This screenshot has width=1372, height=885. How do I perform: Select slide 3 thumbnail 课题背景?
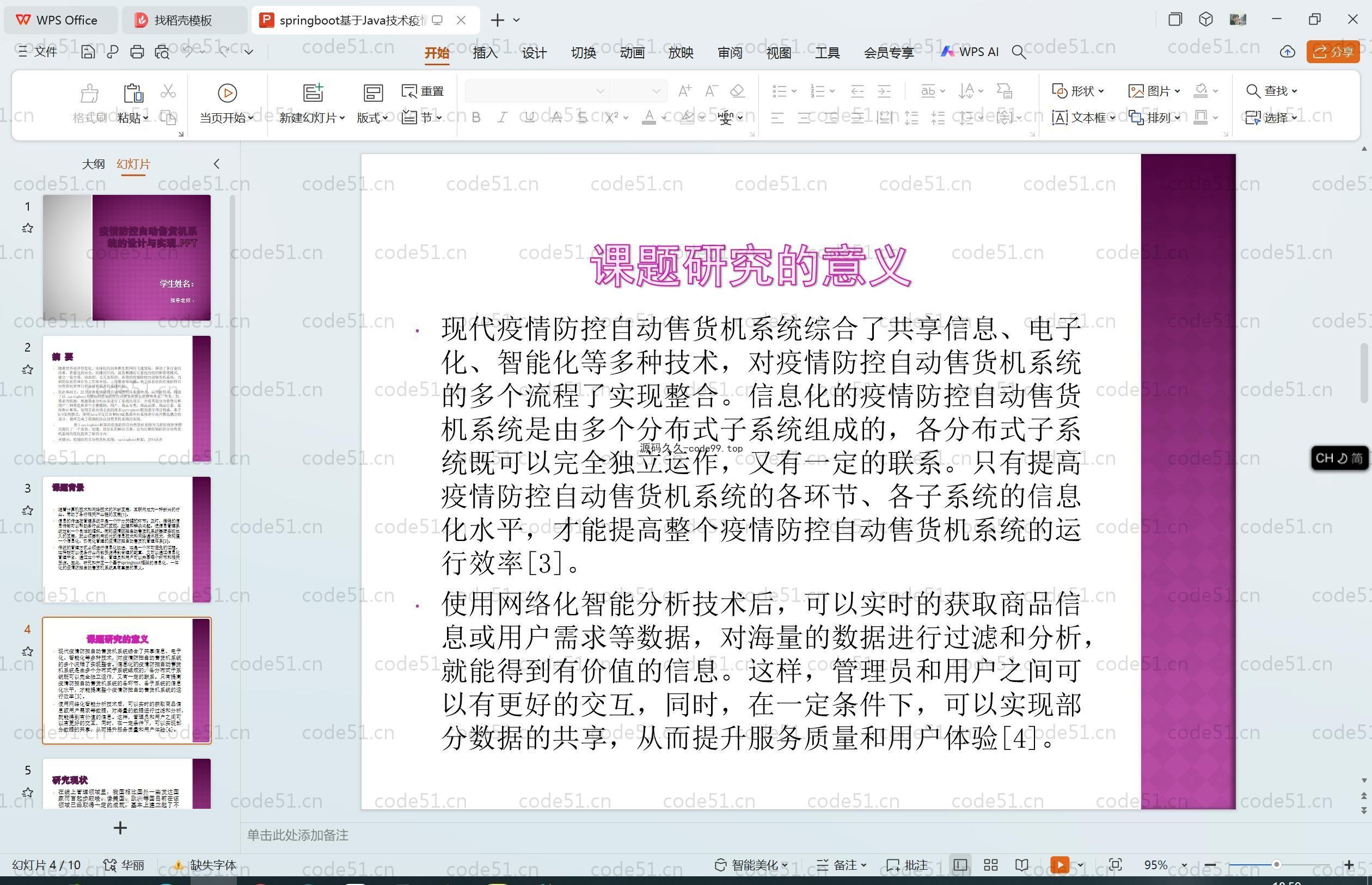pyautogui.click(x=126, y=539)
